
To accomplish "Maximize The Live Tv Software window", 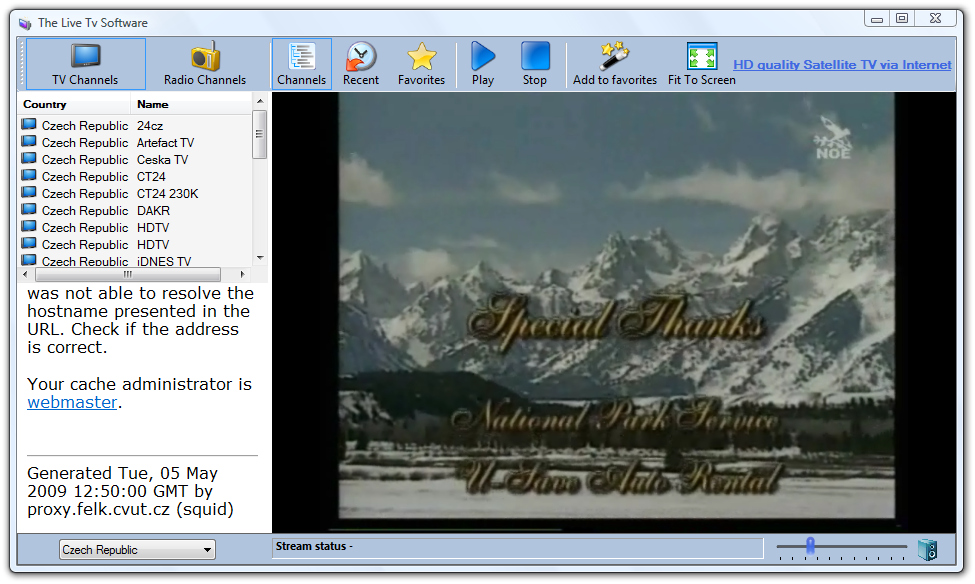I will click(x=902, y=18).
